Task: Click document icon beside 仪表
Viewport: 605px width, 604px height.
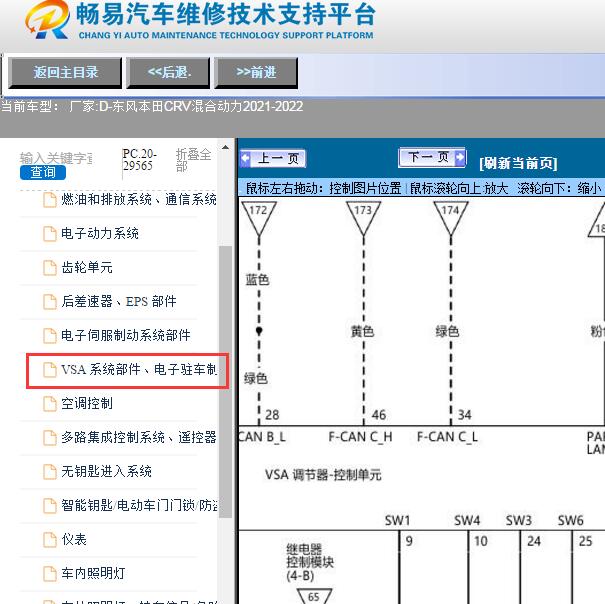Action: [49, 540]
